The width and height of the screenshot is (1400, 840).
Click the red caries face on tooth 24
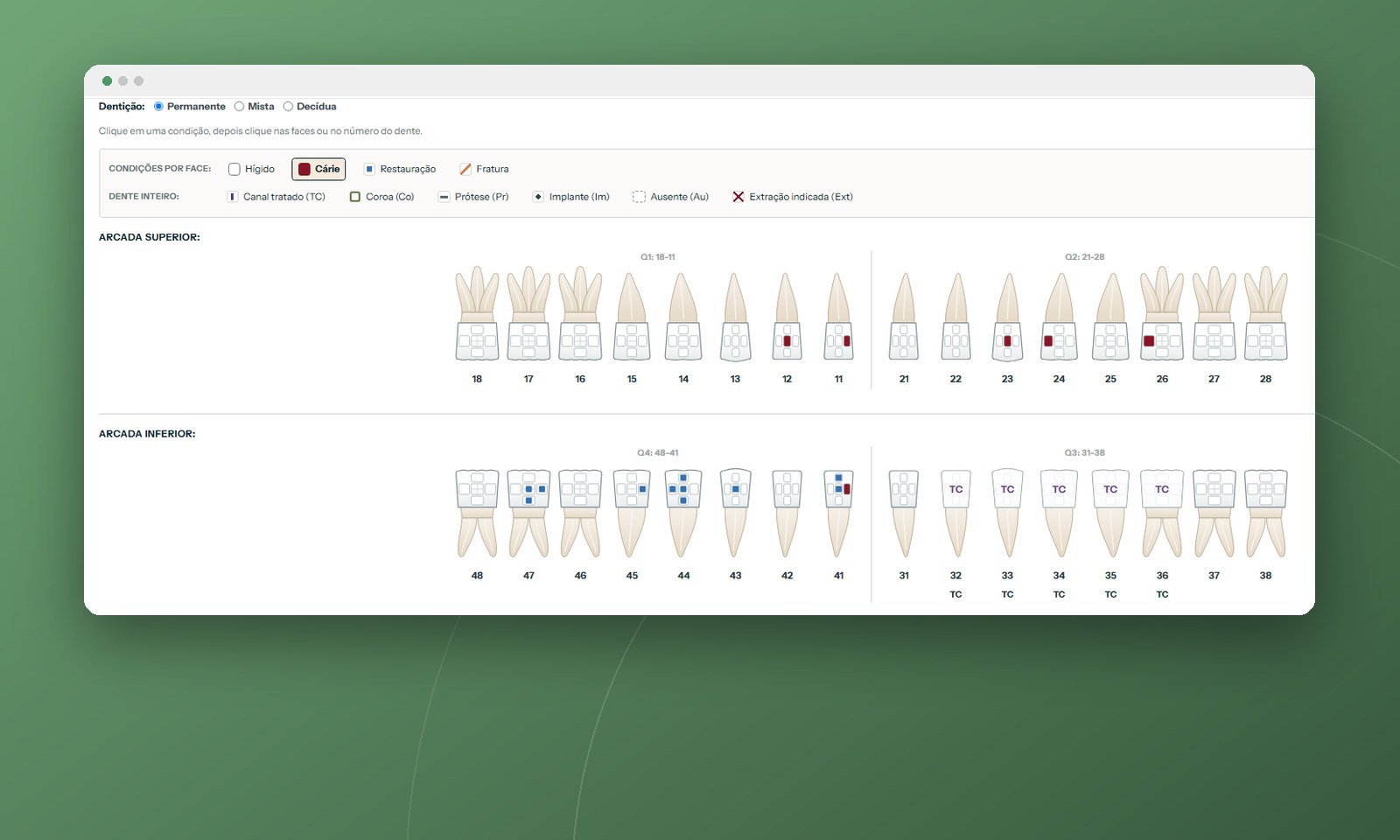coord(1048,341)
